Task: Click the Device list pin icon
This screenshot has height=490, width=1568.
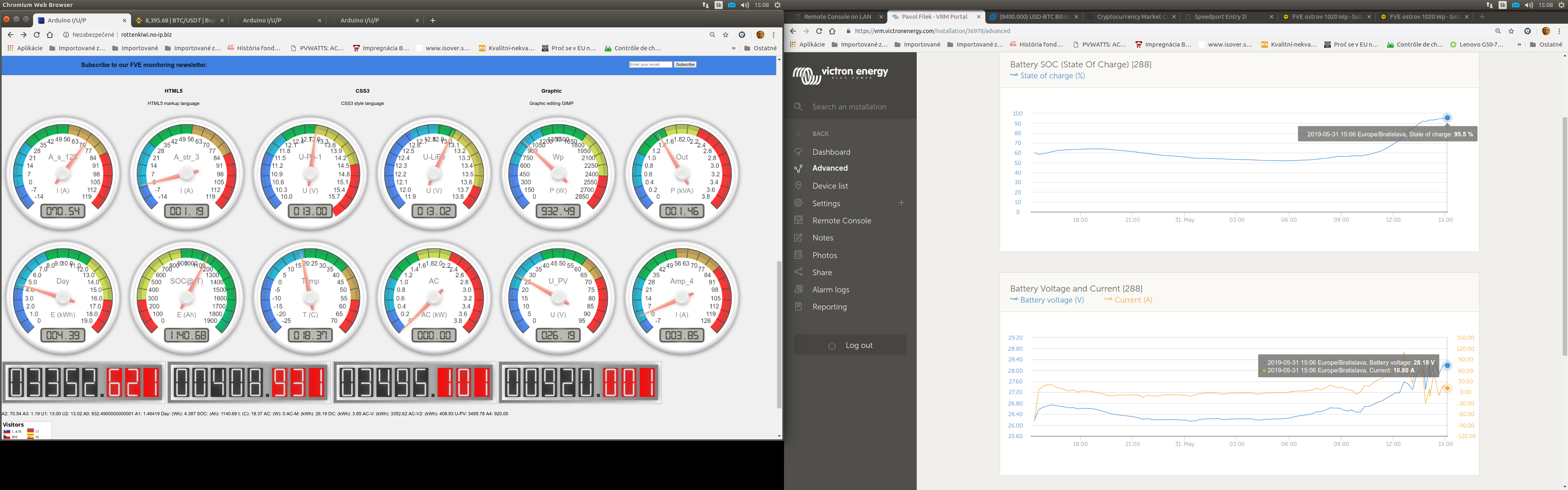Action: 798,186
